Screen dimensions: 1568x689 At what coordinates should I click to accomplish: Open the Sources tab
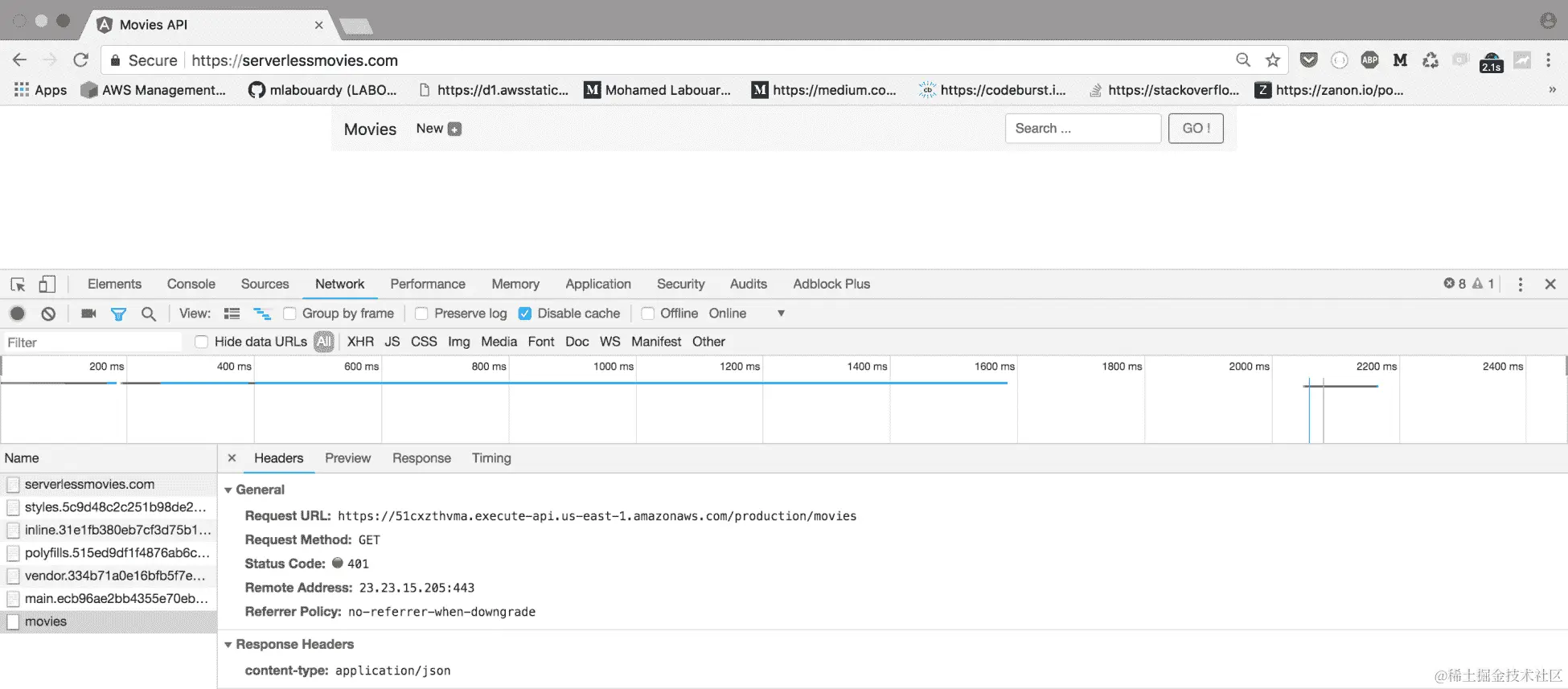coord(265,284)
